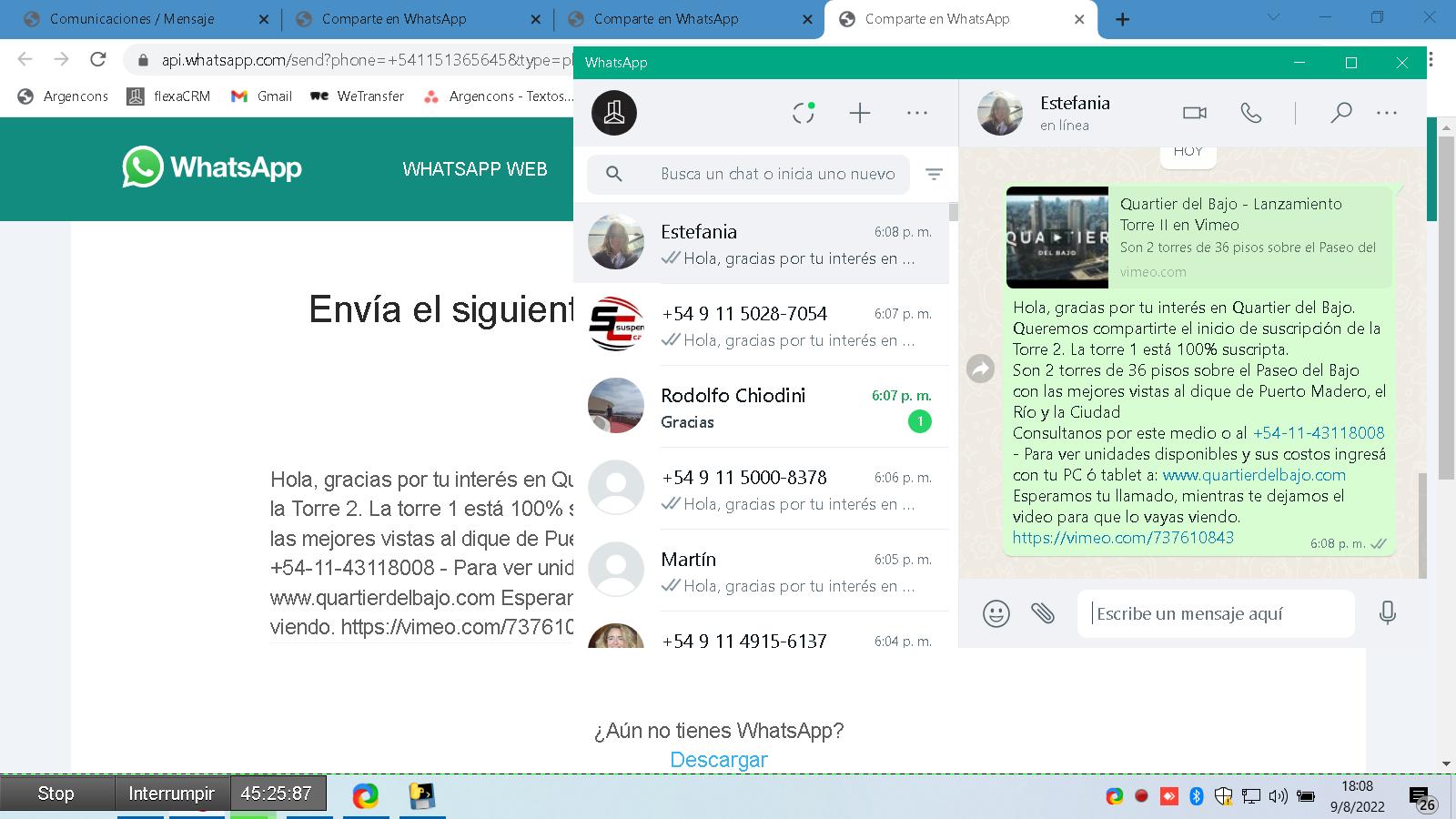The height and width of the screenshot is (819, 1456).
Task: Click Rodolfo Chiodini's unread badge
Action: 920,421
